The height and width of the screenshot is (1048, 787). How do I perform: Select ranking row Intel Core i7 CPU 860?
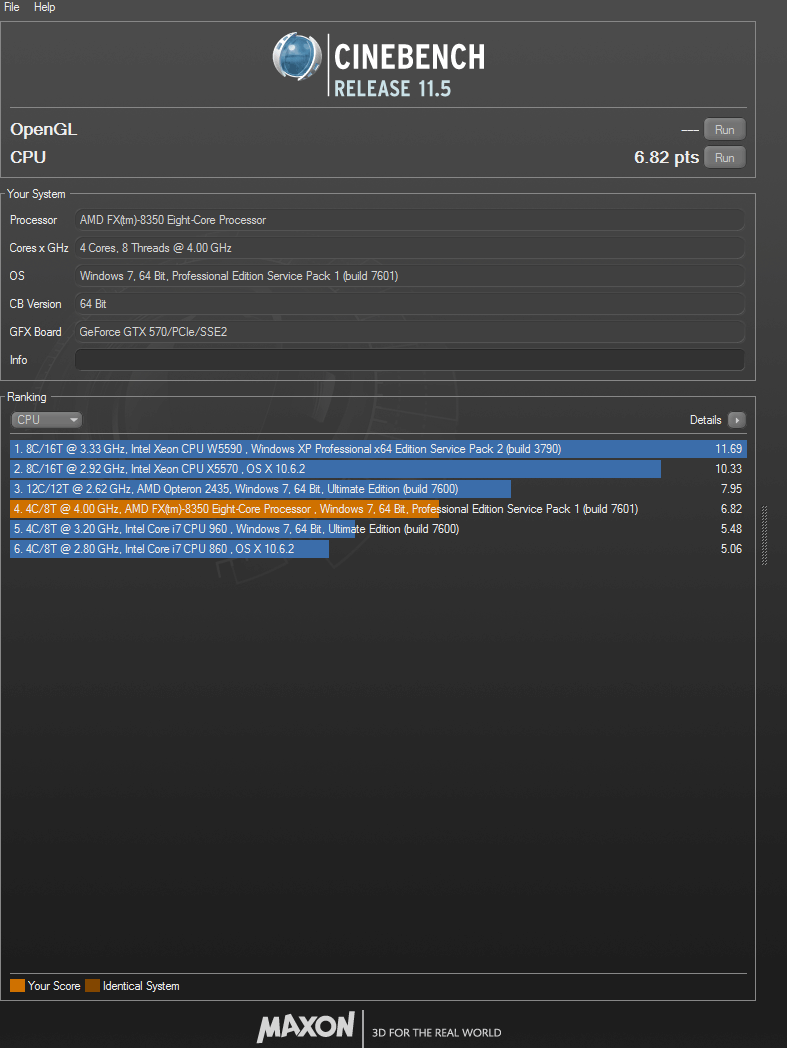tap(378, 549)
